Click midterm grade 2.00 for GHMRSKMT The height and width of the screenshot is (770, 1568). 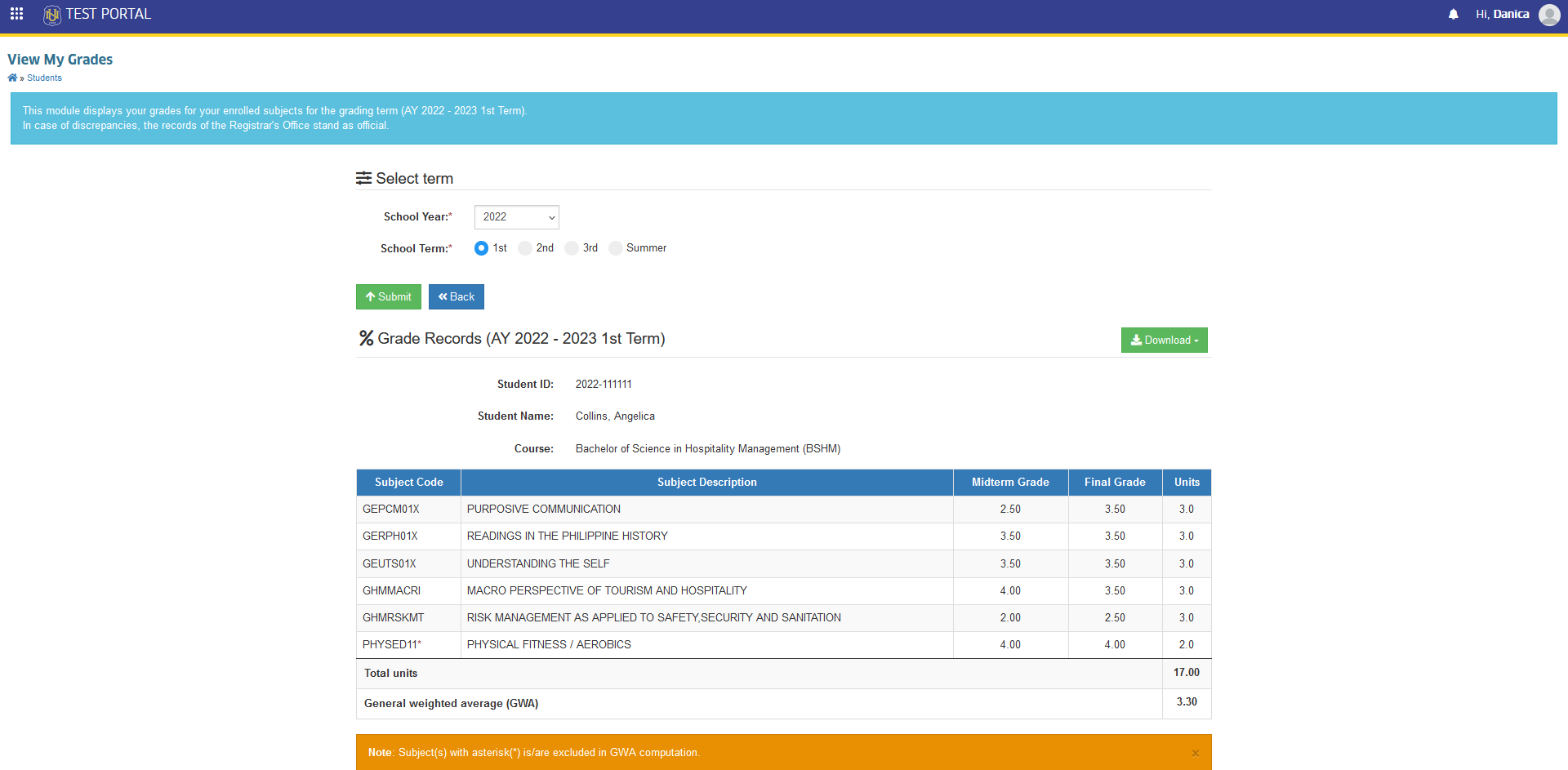pos(1010,618)
